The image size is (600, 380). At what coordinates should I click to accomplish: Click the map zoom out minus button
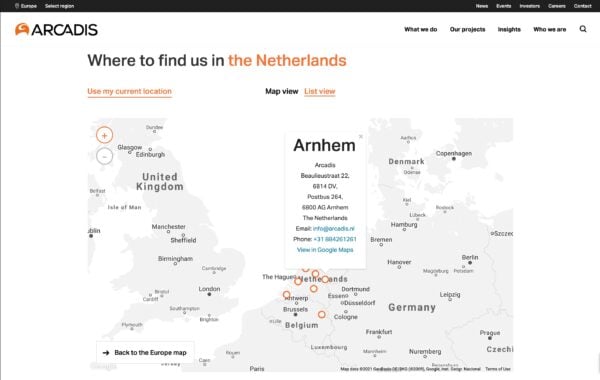click(104, 156)
